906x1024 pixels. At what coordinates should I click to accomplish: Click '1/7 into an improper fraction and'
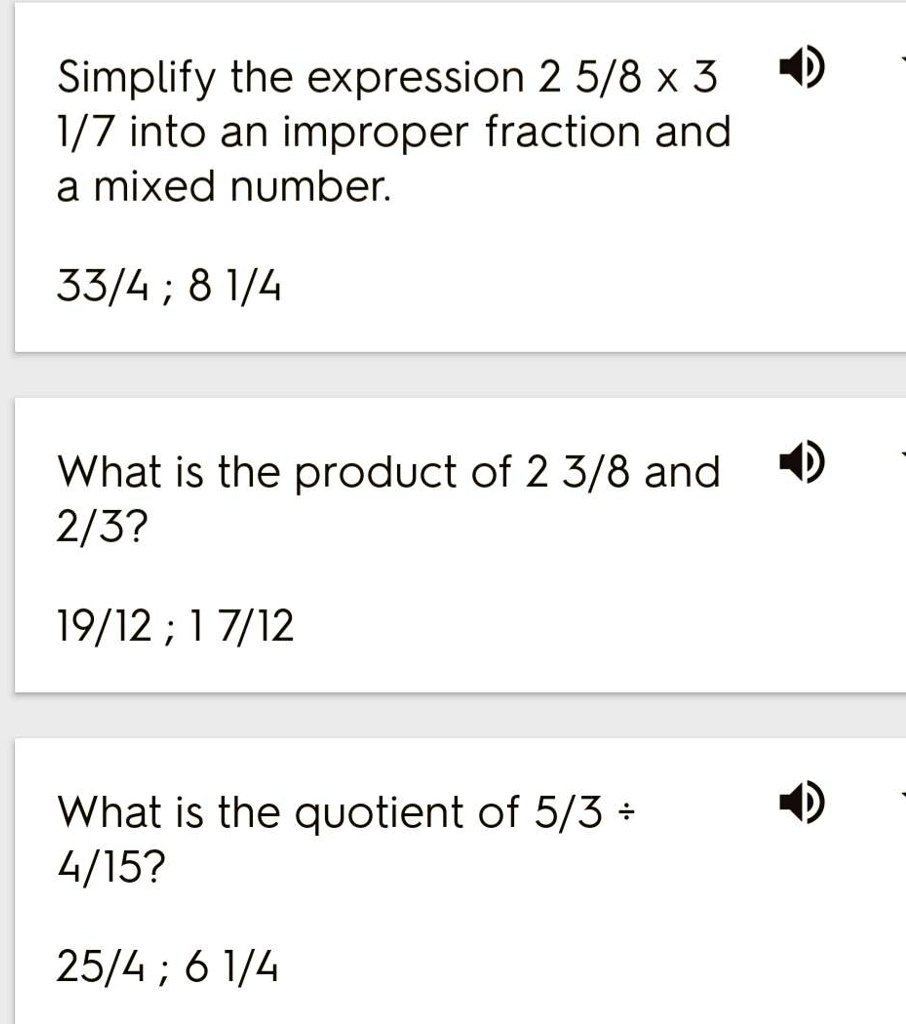click(x=394, y=131)
